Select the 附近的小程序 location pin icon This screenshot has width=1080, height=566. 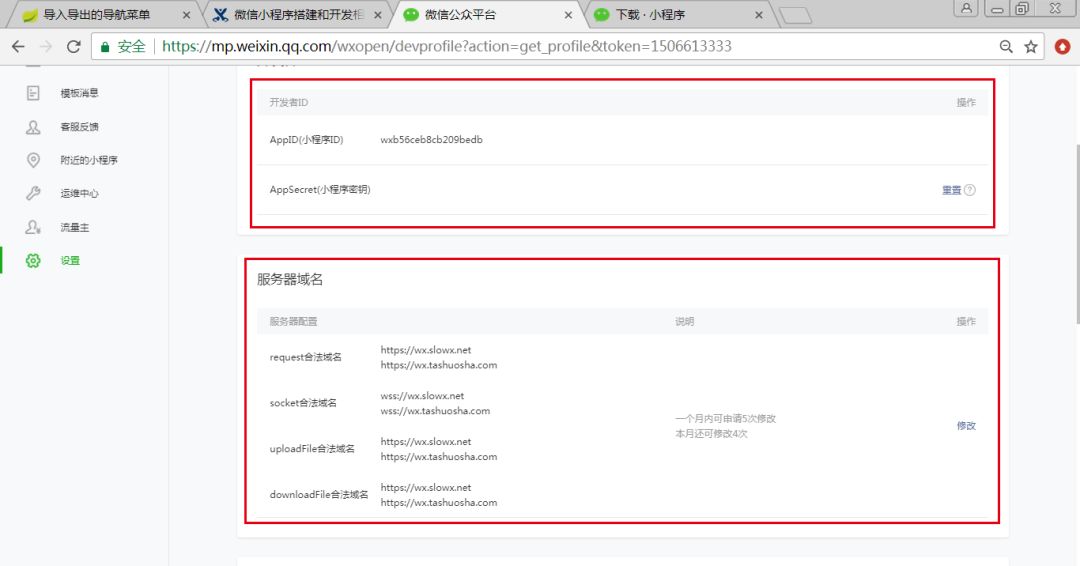33,160
